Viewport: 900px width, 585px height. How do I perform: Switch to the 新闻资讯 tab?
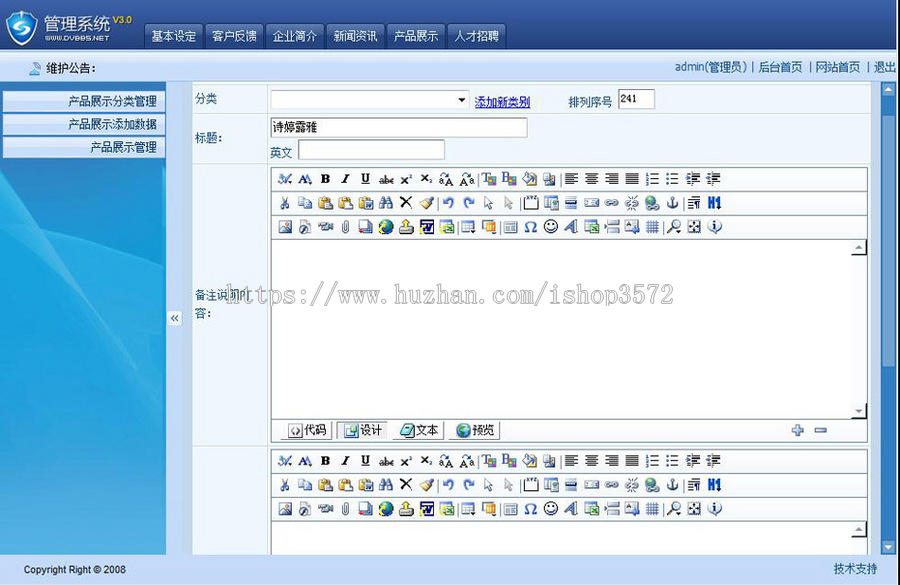tap(355, 36)
